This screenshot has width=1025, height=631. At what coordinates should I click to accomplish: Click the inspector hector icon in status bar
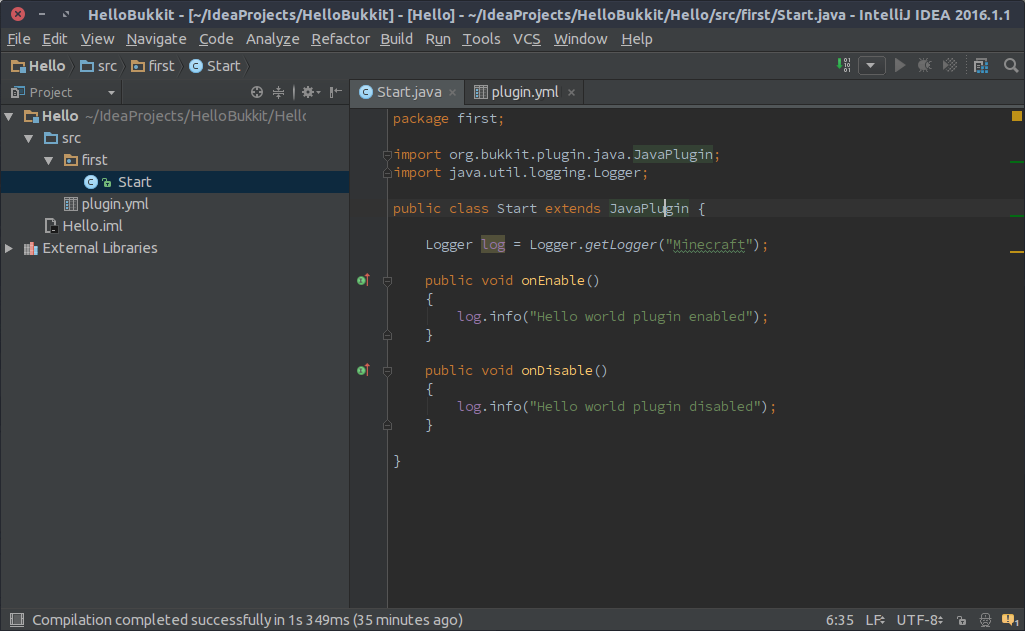(985, 620)
